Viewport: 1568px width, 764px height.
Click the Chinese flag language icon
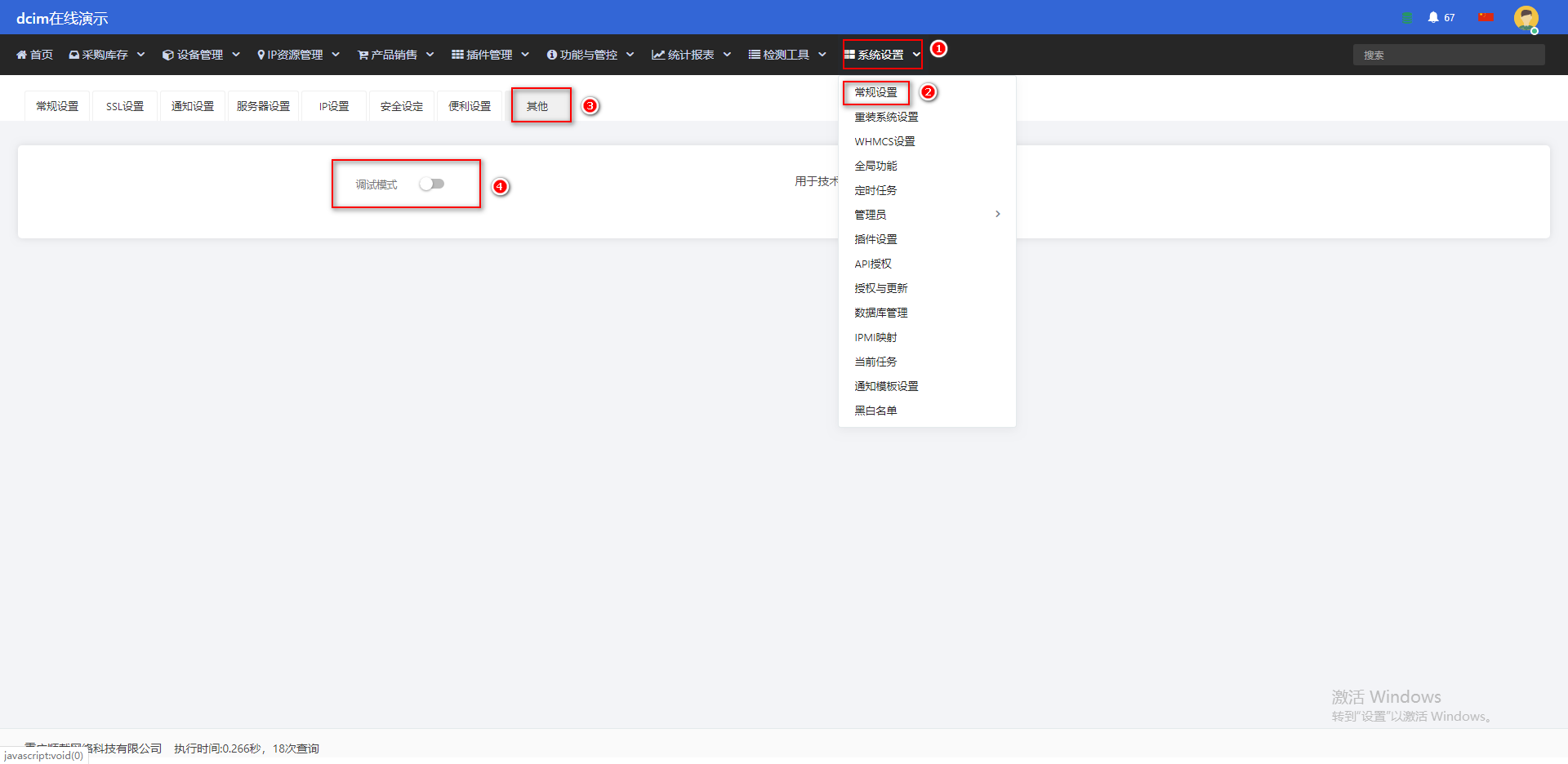click(1486, 17)
